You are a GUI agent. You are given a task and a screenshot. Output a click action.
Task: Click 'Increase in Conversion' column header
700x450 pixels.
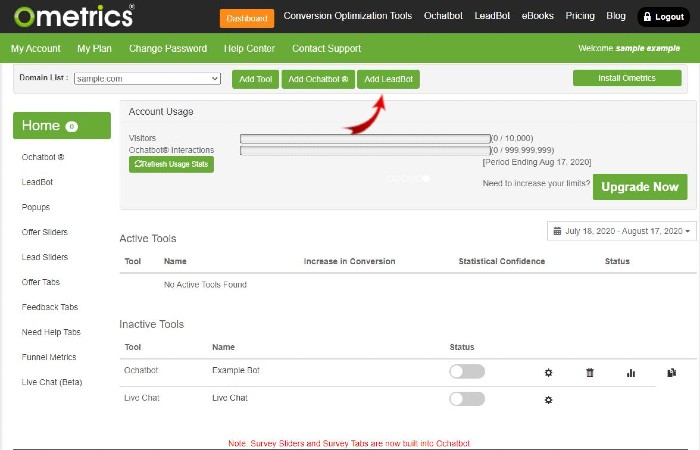(350, 261)
